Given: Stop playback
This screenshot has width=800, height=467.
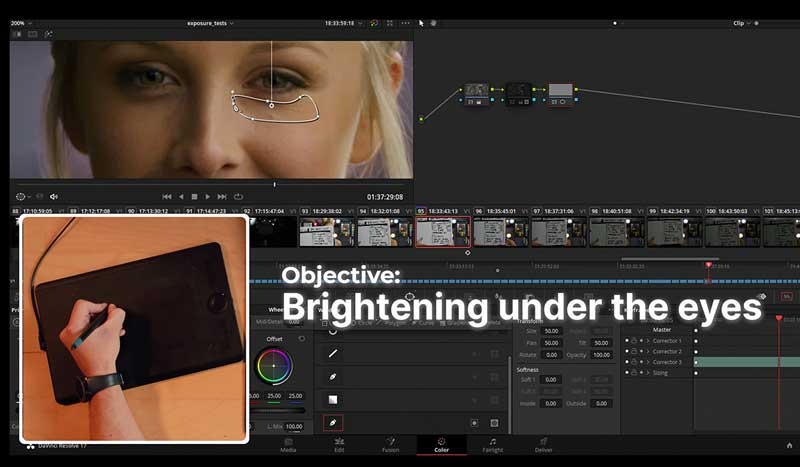Looking at the screenshot, I should click(194, 196).
